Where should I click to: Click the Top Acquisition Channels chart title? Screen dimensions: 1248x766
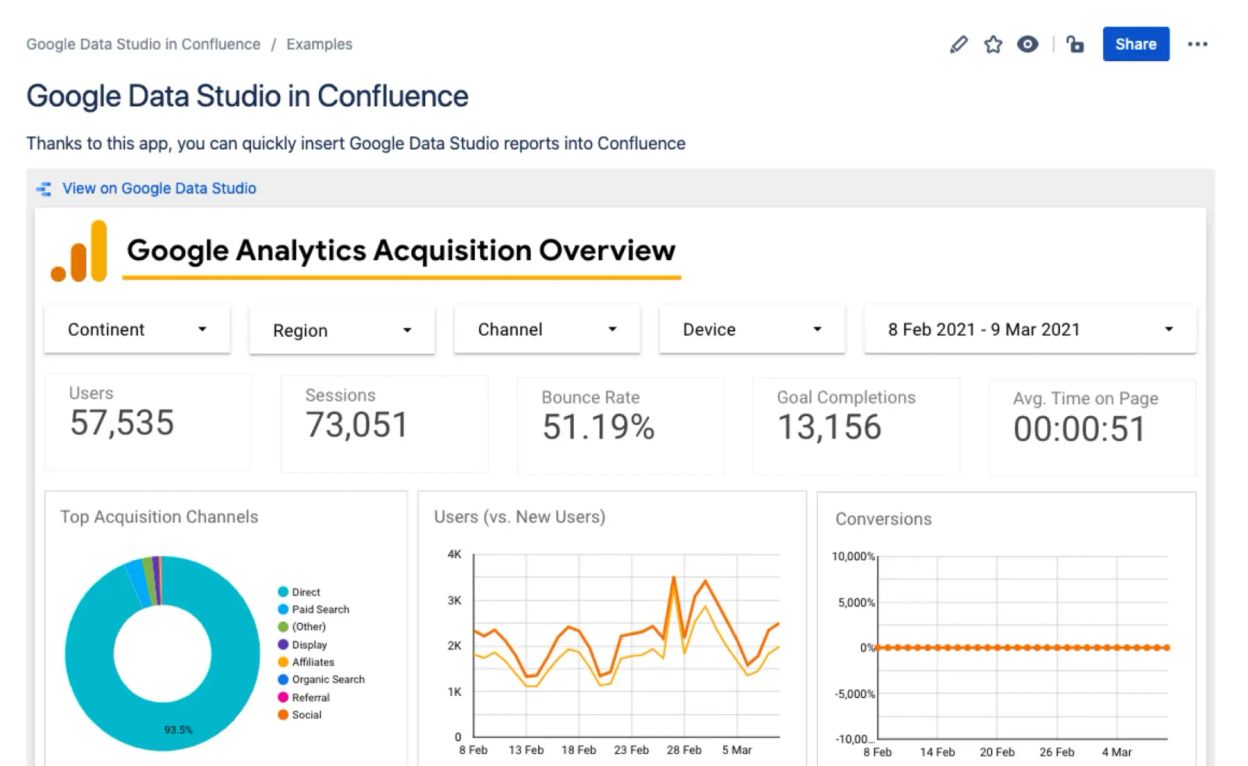(159, 517)
